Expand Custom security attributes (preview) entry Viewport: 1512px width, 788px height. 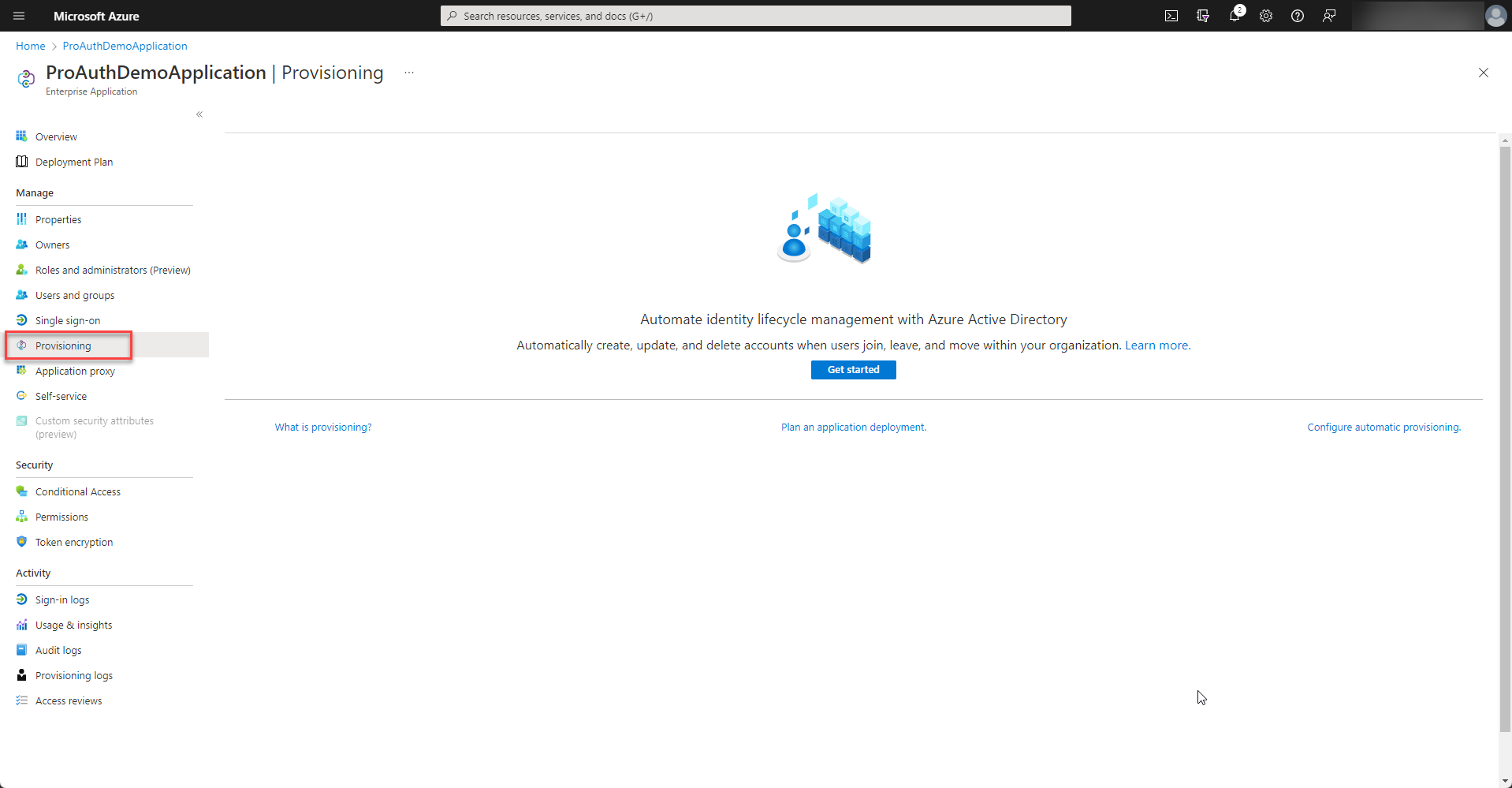pyautogui.click(x=95, y=427)
